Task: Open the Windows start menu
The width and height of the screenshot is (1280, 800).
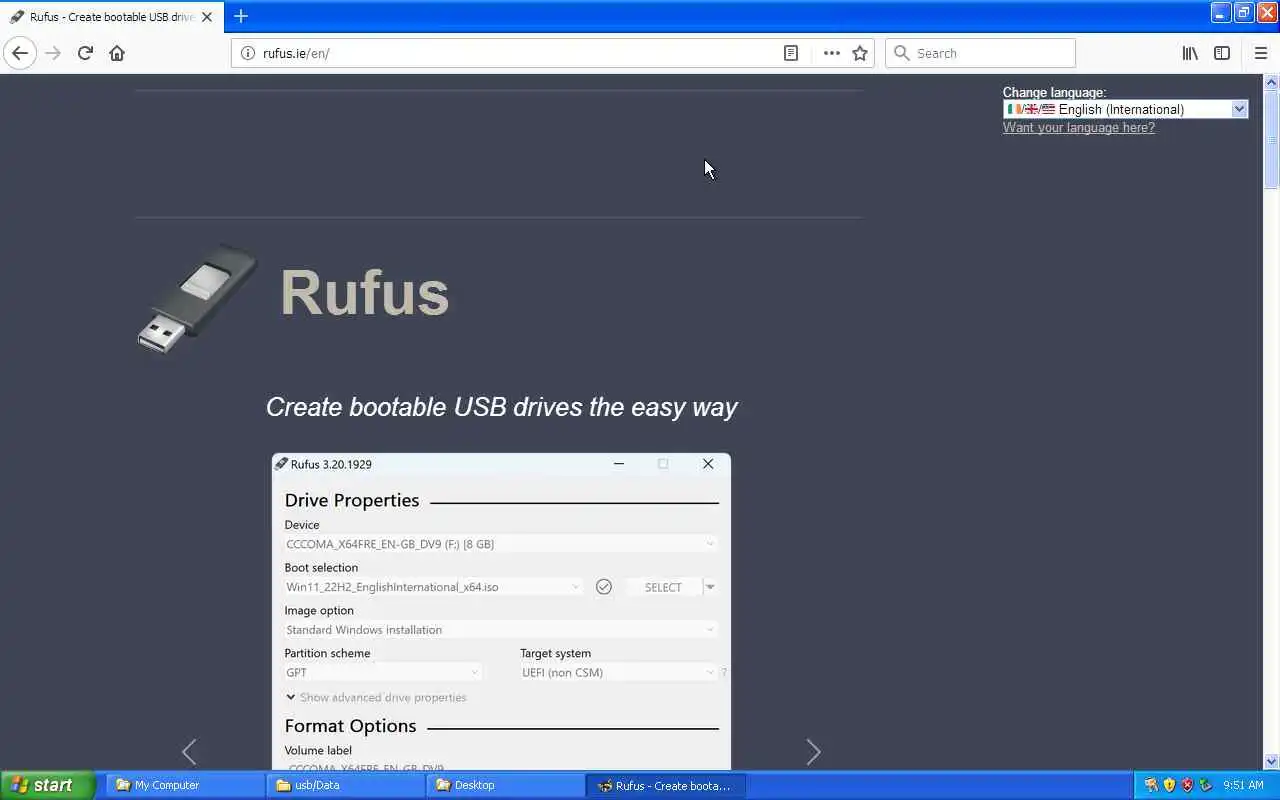Action: [x=47, y=785]
